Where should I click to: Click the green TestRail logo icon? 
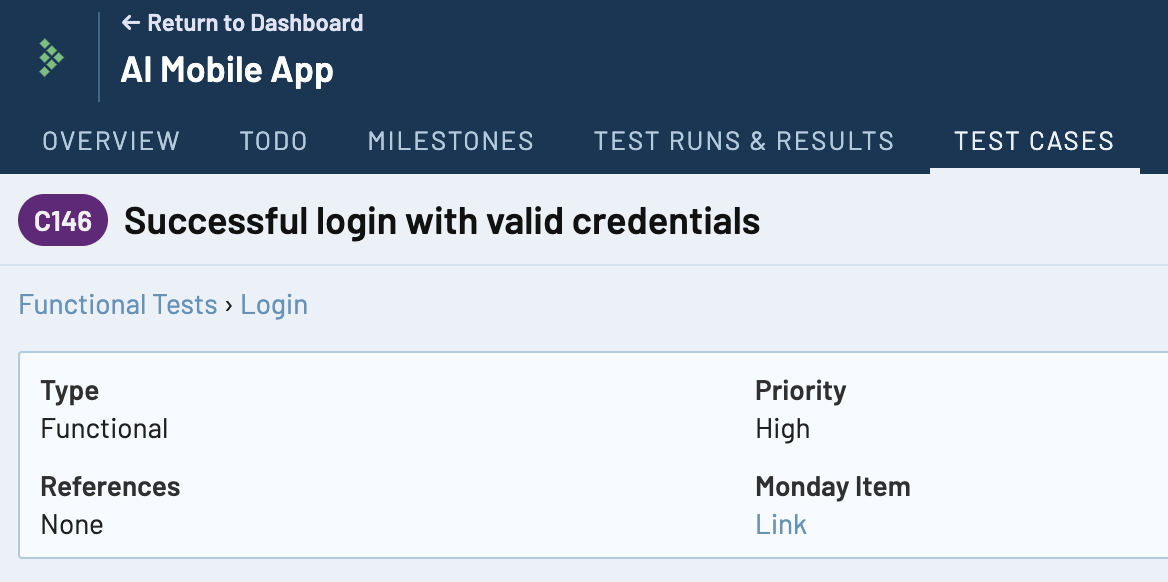click(x=51, y=57)
